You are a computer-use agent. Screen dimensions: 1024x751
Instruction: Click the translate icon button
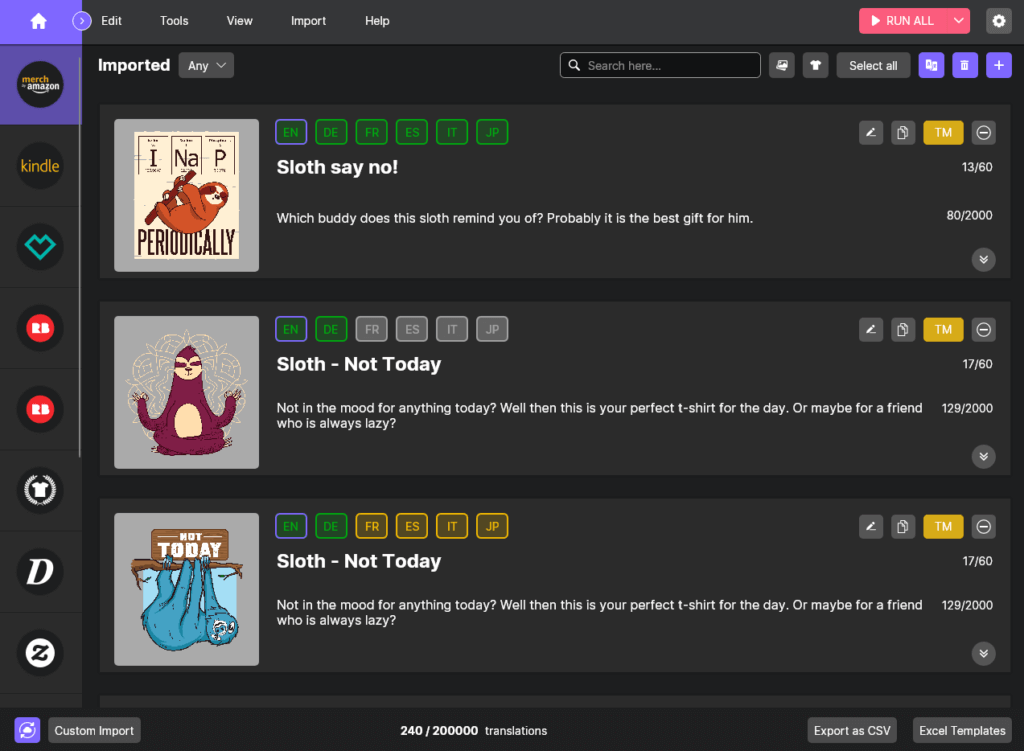point(931,66)
